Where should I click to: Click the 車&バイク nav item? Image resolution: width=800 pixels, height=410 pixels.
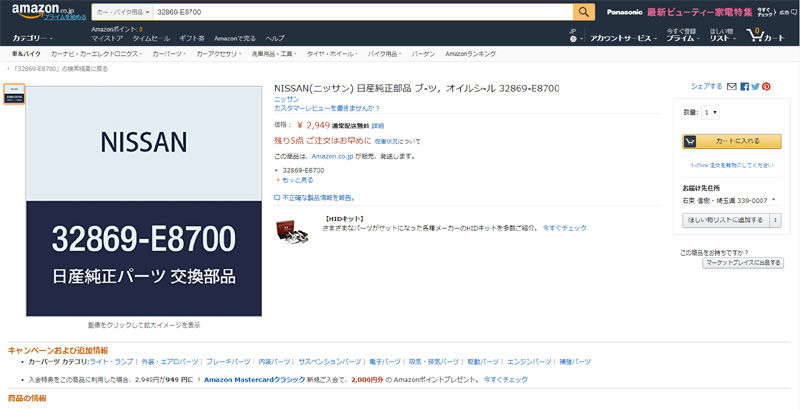coord(26,54)
